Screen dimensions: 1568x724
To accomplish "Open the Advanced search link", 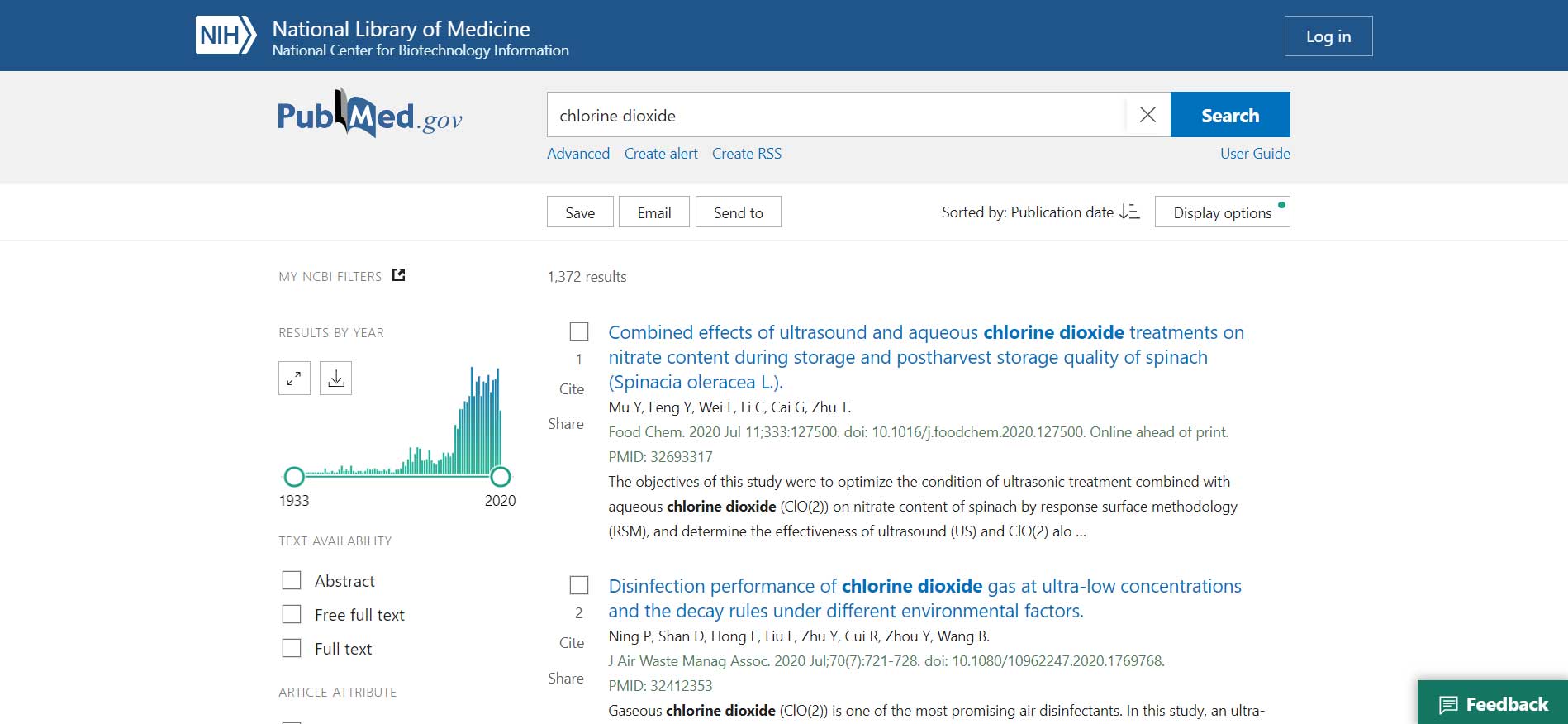I will point(578,154).
